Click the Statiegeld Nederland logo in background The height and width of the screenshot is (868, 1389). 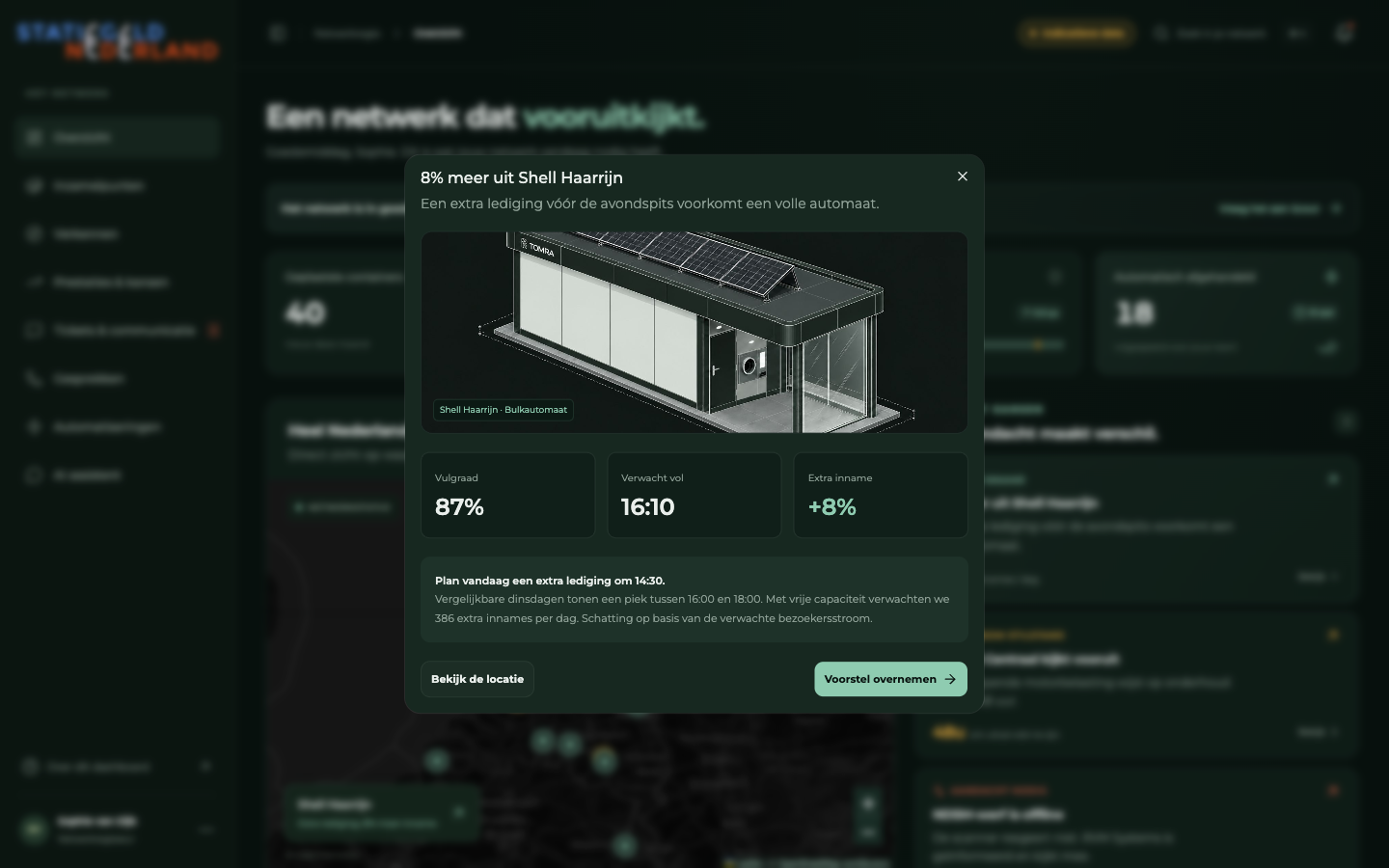tap(118, 41)
